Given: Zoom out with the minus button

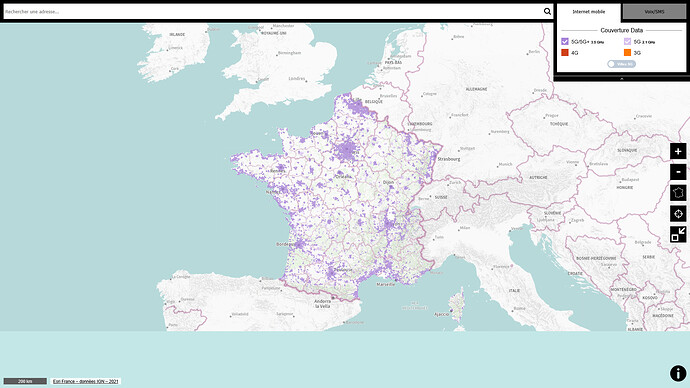Looking at the screenshot, I should tap(678, 172).
